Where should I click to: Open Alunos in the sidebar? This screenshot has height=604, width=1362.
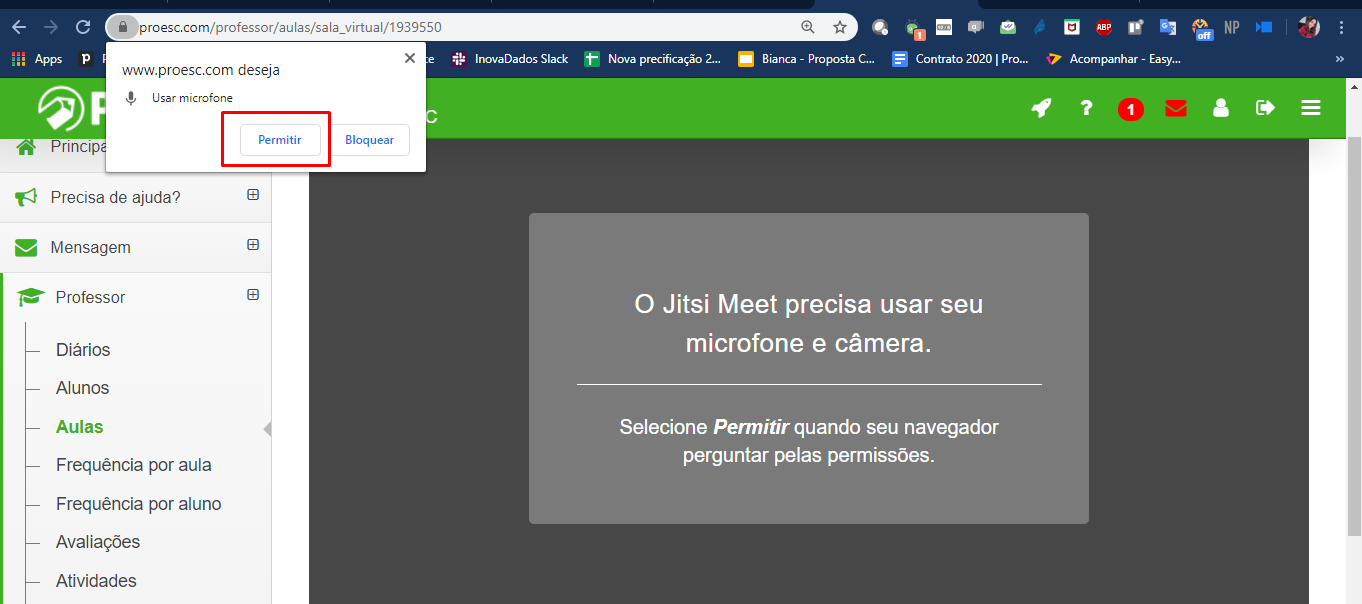click(x=83, y=388)
